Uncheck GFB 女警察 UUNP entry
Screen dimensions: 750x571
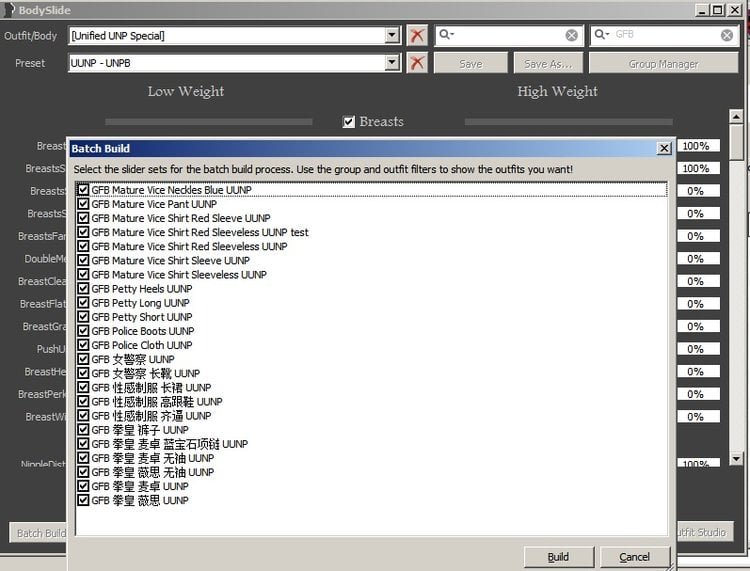[x=83, y=359]
